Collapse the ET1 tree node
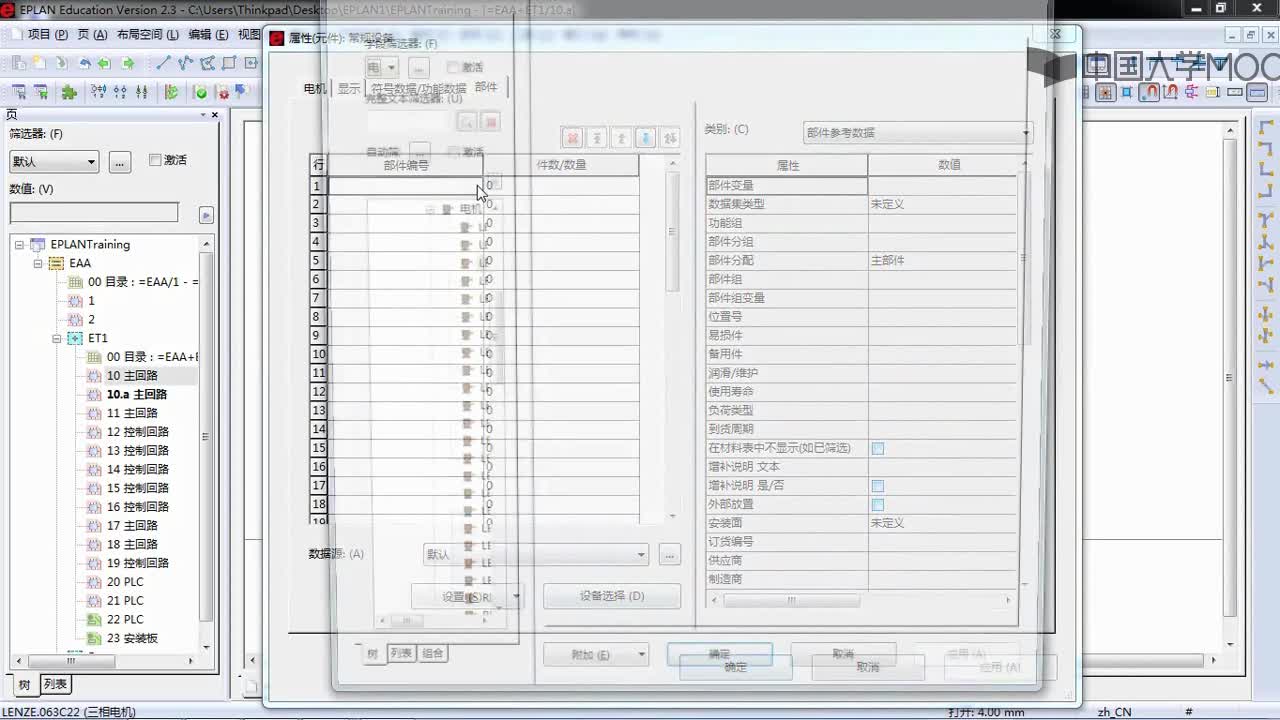 pyautogui.click(x=57, y=338)
